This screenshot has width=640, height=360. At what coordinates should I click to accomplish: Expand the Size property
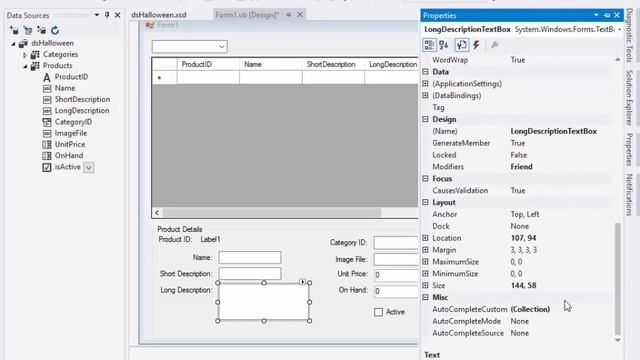tap(425, 285)
